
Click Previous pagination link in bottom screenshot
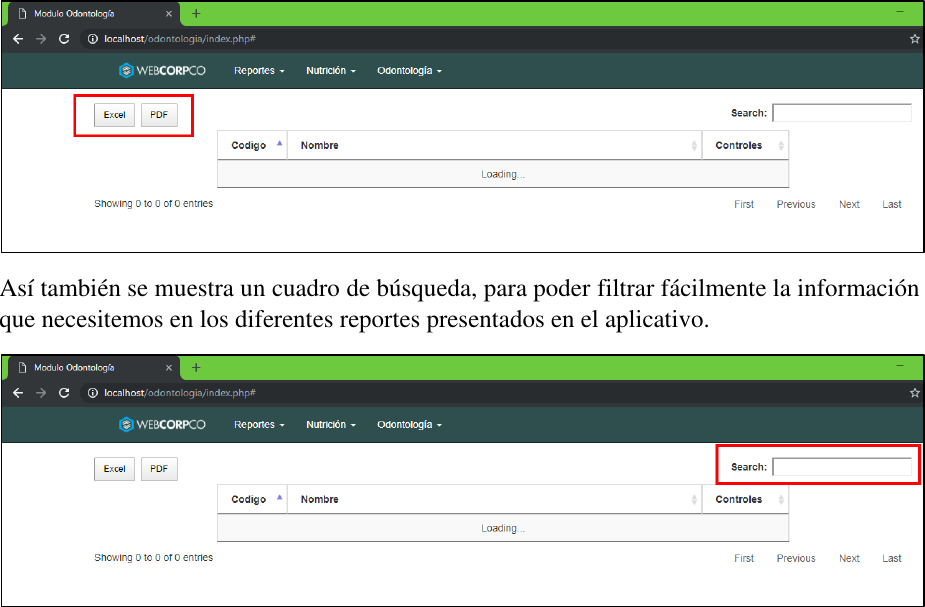pyautogui.click(x=796, y=558)
